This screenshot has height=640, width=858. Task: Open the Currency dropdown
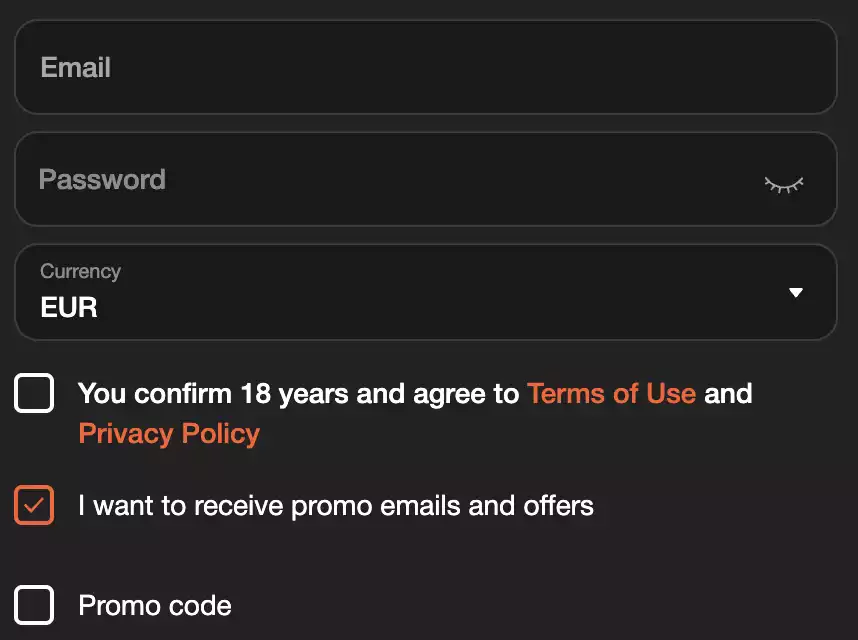425,292
